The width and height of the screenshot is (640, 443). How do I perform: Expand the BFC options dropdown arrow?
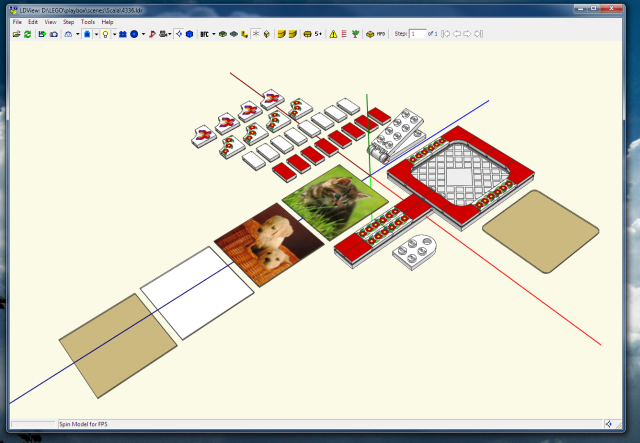click(x=213, y=33)
